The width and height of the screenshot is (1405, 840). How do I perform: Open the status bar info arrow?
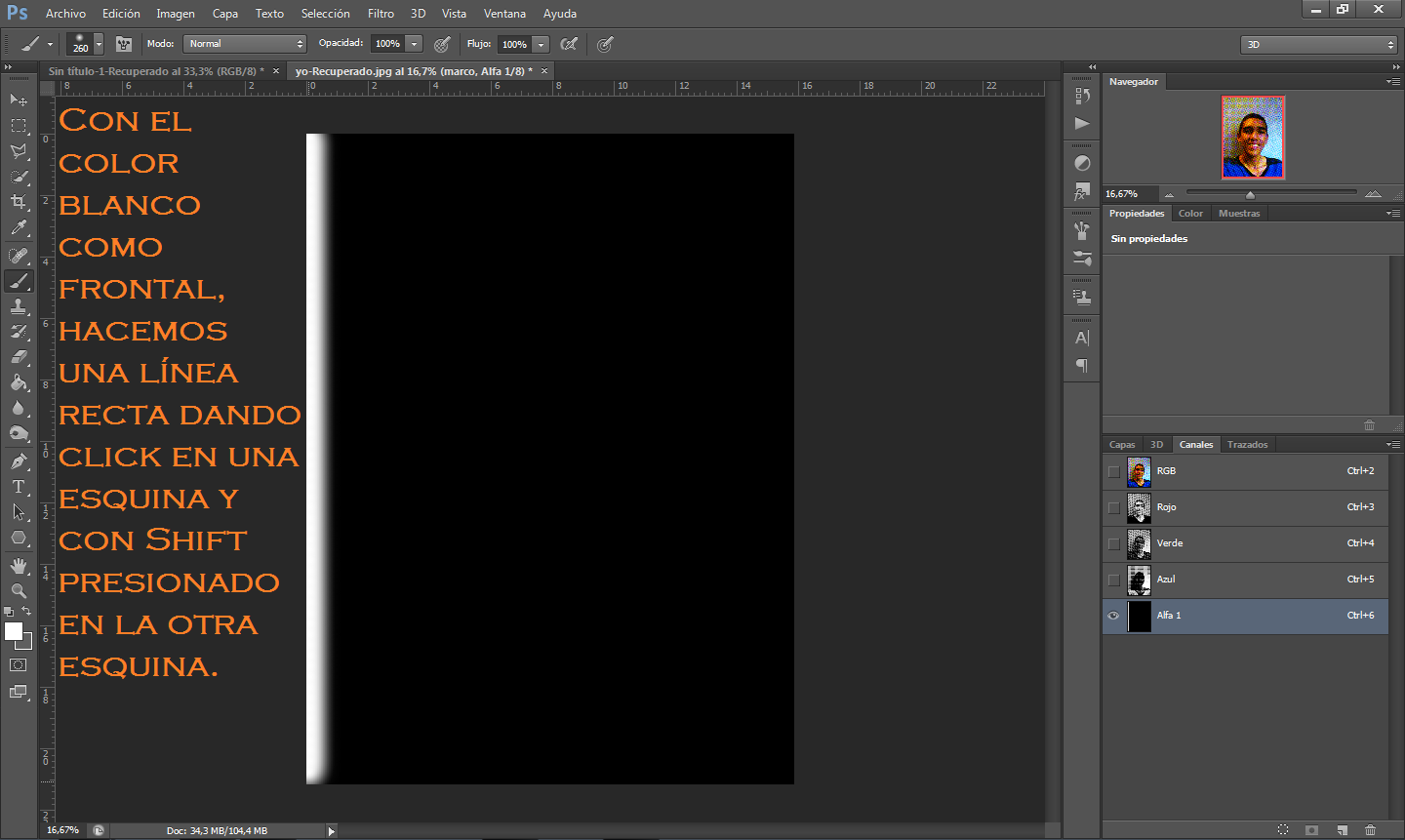pos(332,831)
